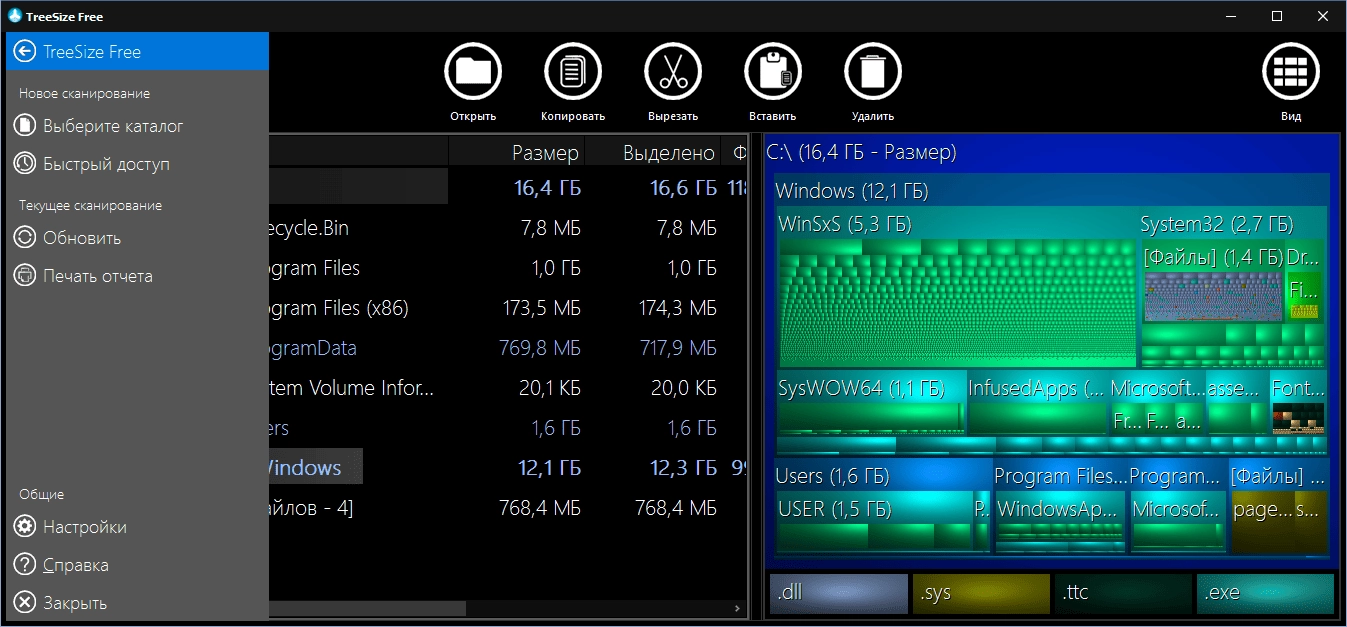Click the 768,4 МБ size value
Viewport: 1347px width, 627px height.
pyautogui.click(x=540, y=508)
